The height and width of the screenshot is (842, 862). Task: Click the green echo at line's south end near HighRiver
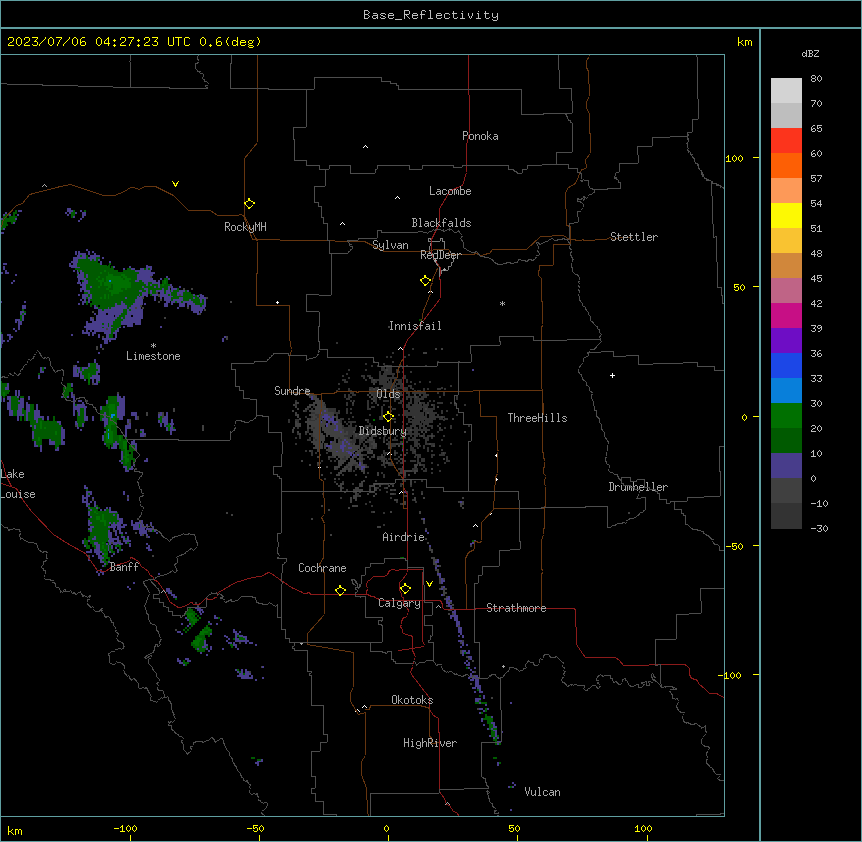[492, 725]
